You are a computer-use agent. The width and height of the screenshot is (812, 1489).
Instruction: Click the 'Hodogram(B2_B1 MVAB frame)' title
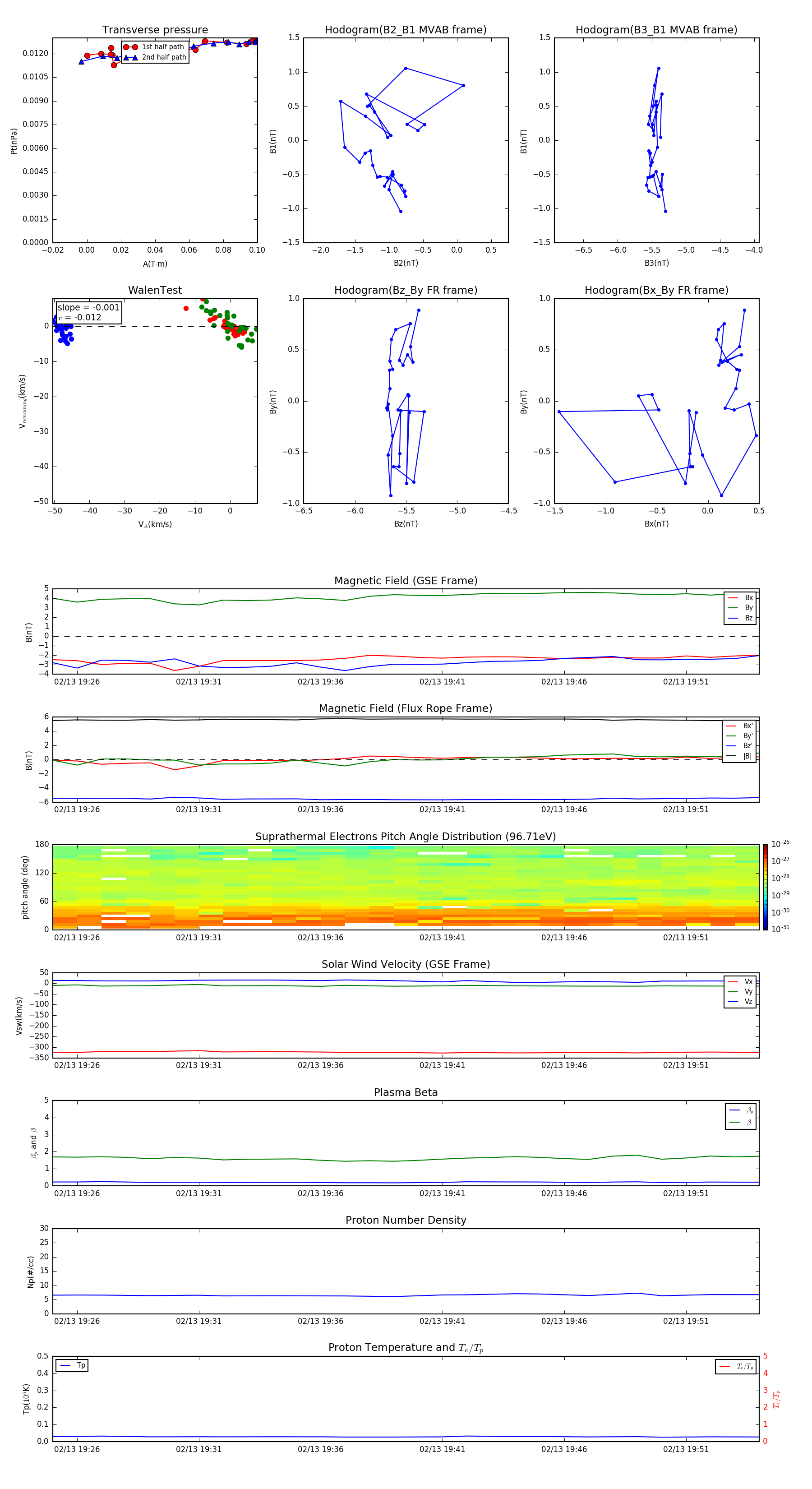406,30
